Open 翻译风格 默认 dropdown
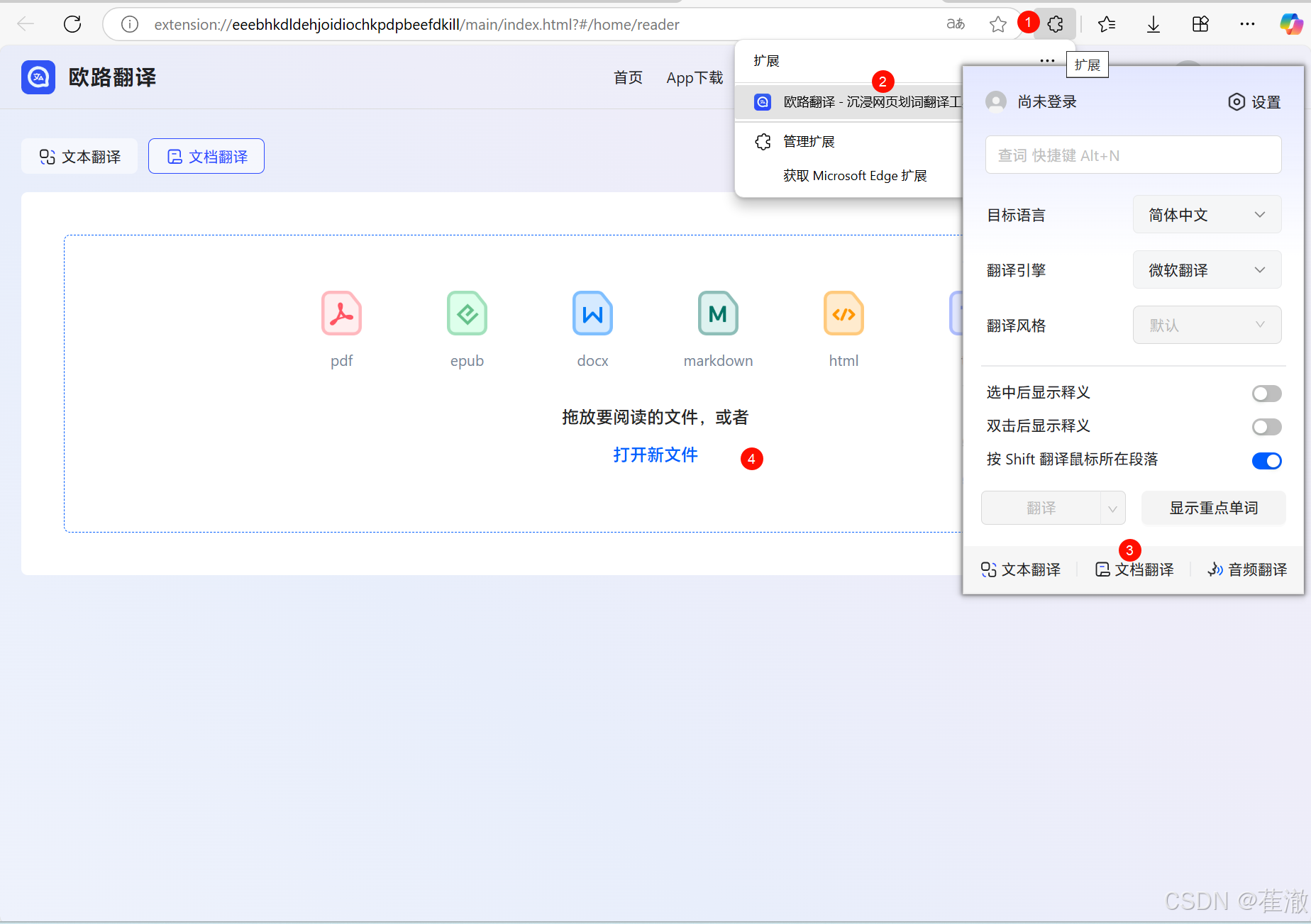Image resolution: width=1311 pixels, height=924 pixels. [1207, 325]
